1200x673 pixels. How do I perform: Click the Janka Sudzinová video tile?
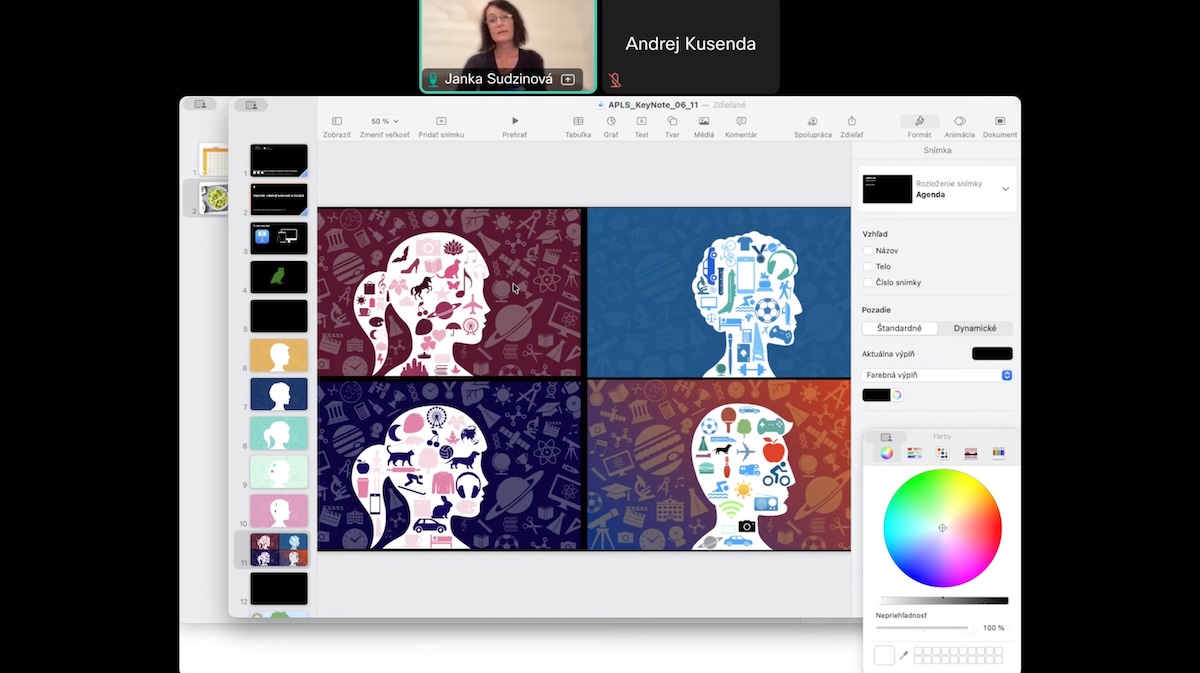509,46
